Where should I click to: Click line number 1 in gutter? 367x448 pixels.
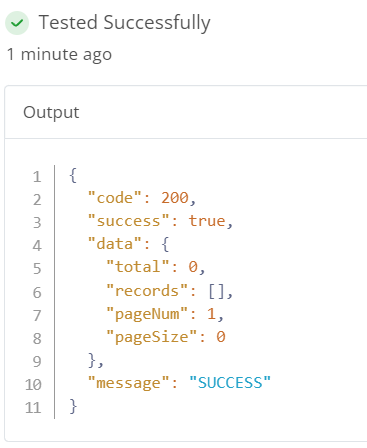37,177
